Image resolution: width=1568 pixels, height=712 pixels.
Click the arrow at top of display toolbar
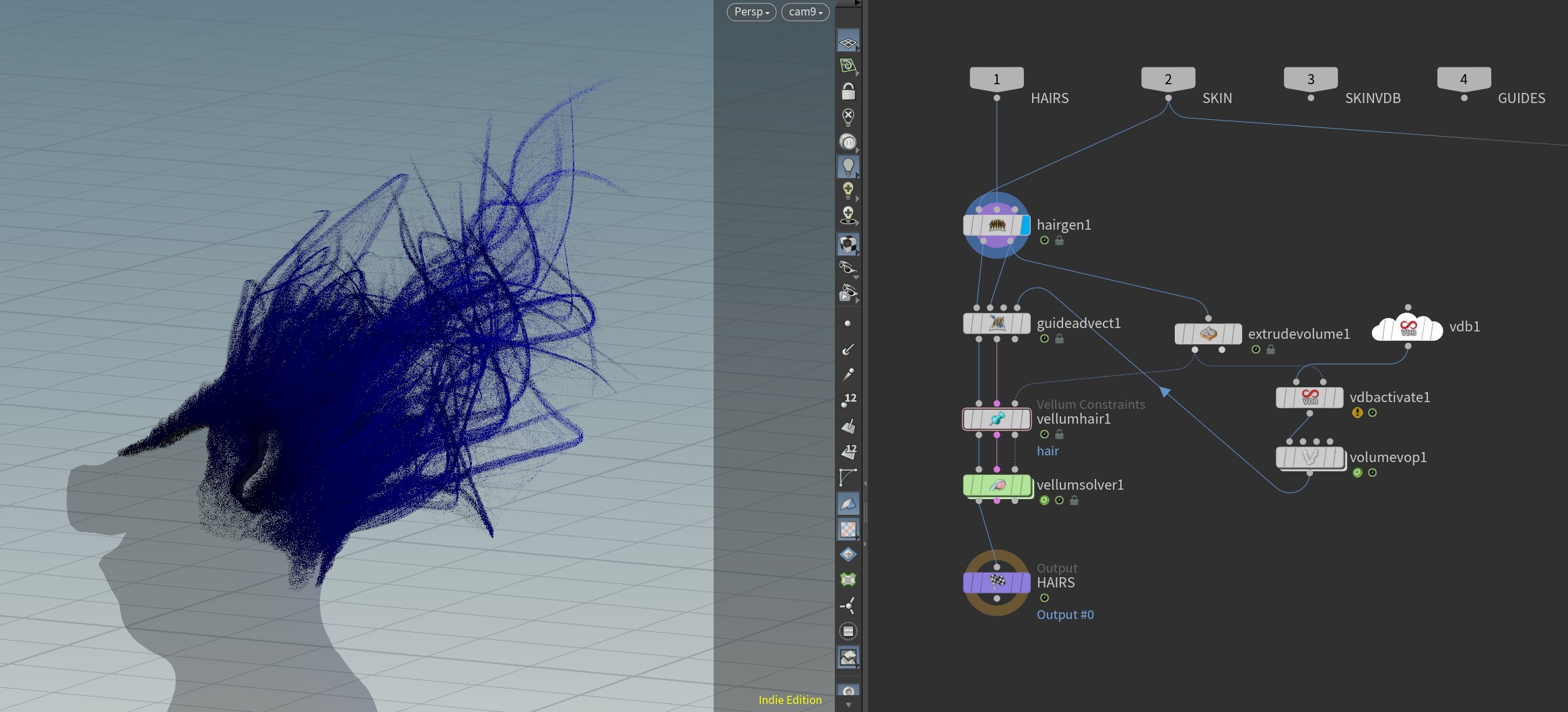click(x=857, y=3)
